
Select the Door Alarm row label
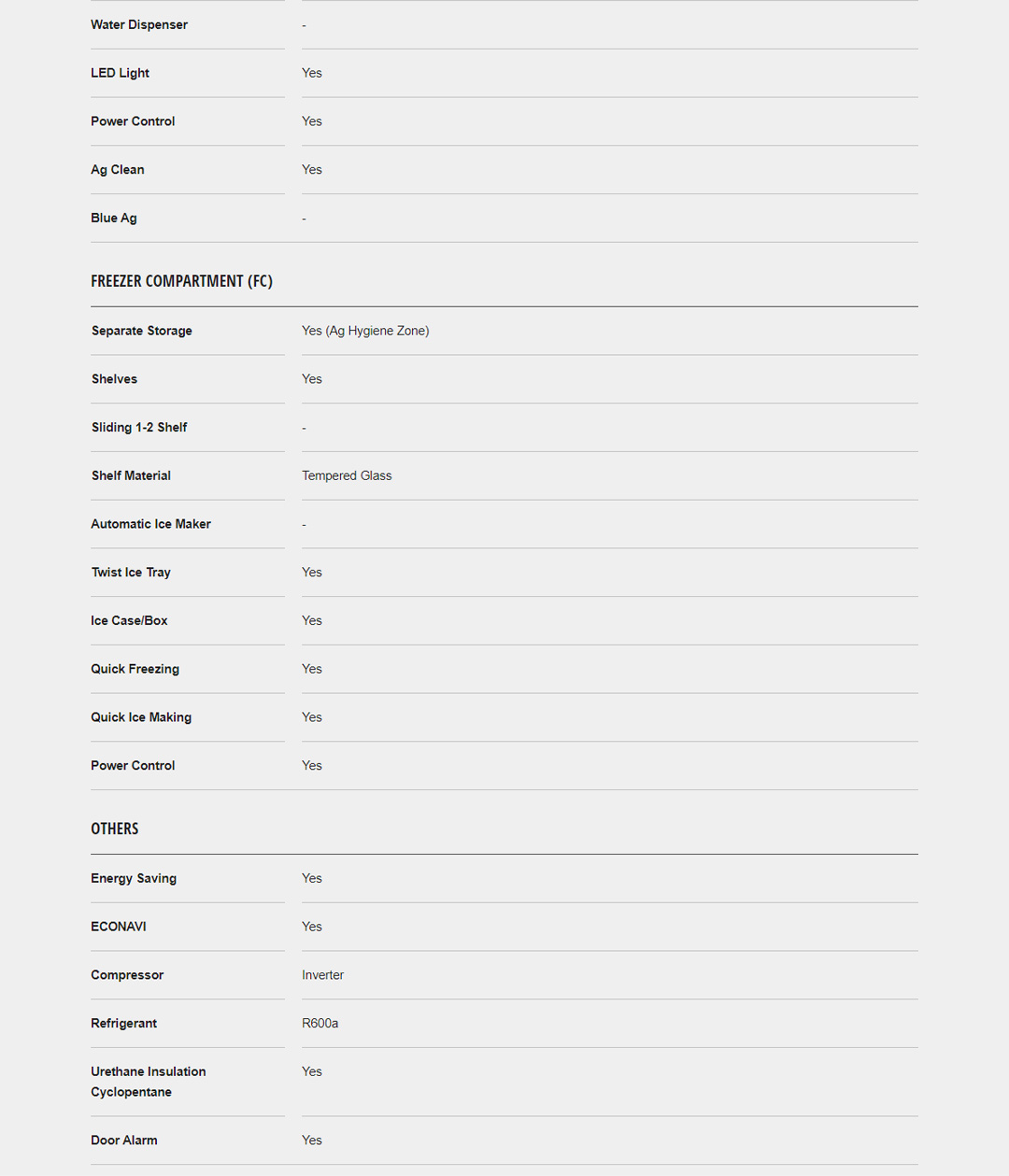click(x=124, y=1141)
